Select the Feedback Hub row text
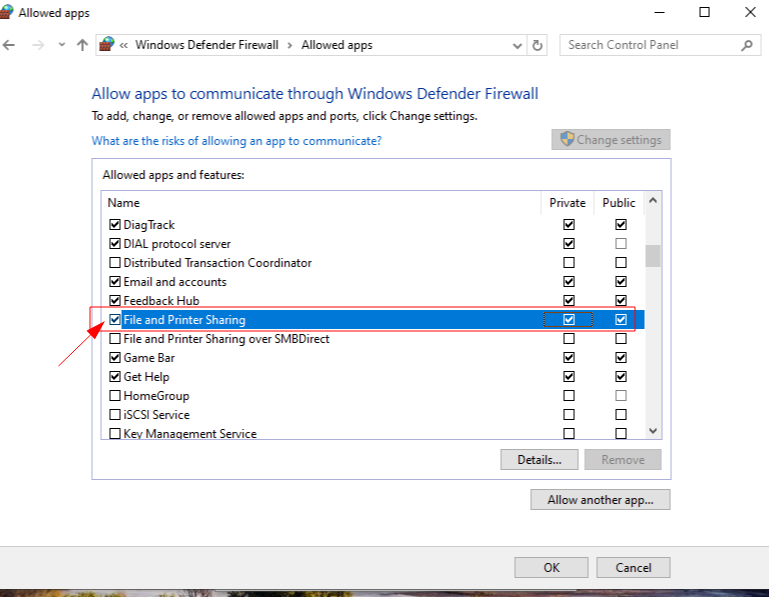Image resolution: width=769 pixels, height=597 pixels. [161, 301]
